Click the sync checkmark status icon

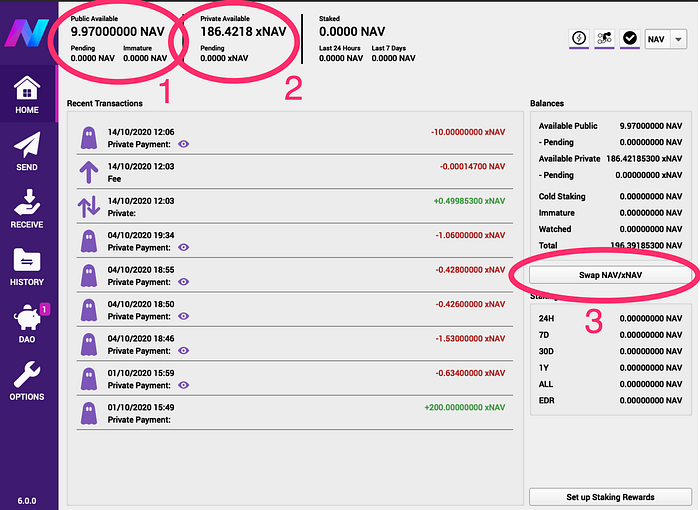pyautogui.click(x=630, y=38)
